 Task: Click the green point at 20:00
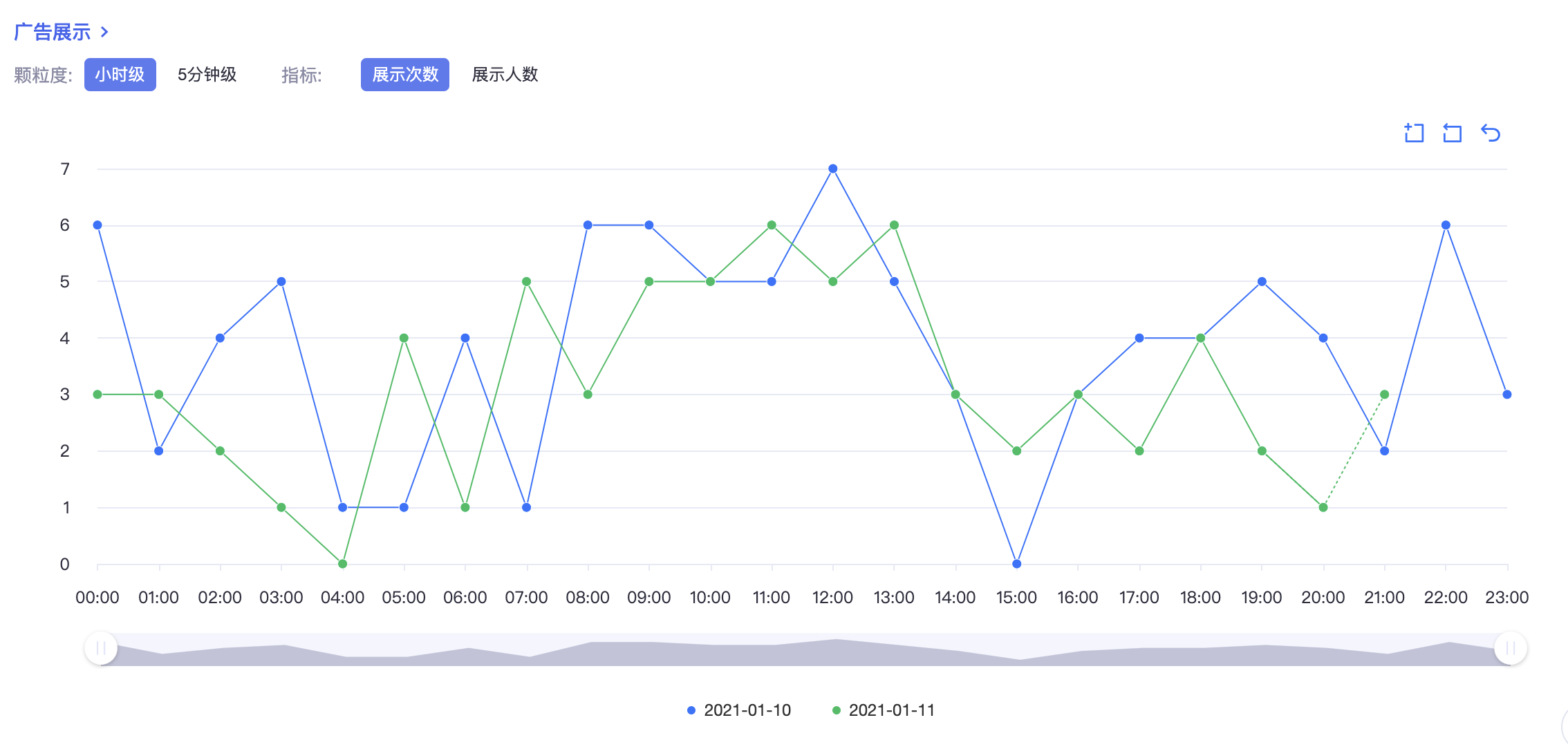(x=1323, y=507)
